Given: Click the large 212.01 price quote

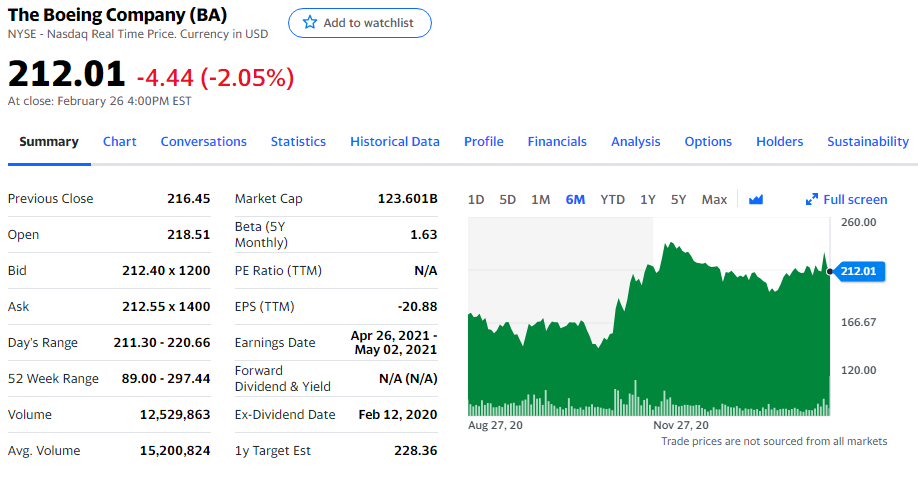Looking at the screenshot, I should coord(66,74).
